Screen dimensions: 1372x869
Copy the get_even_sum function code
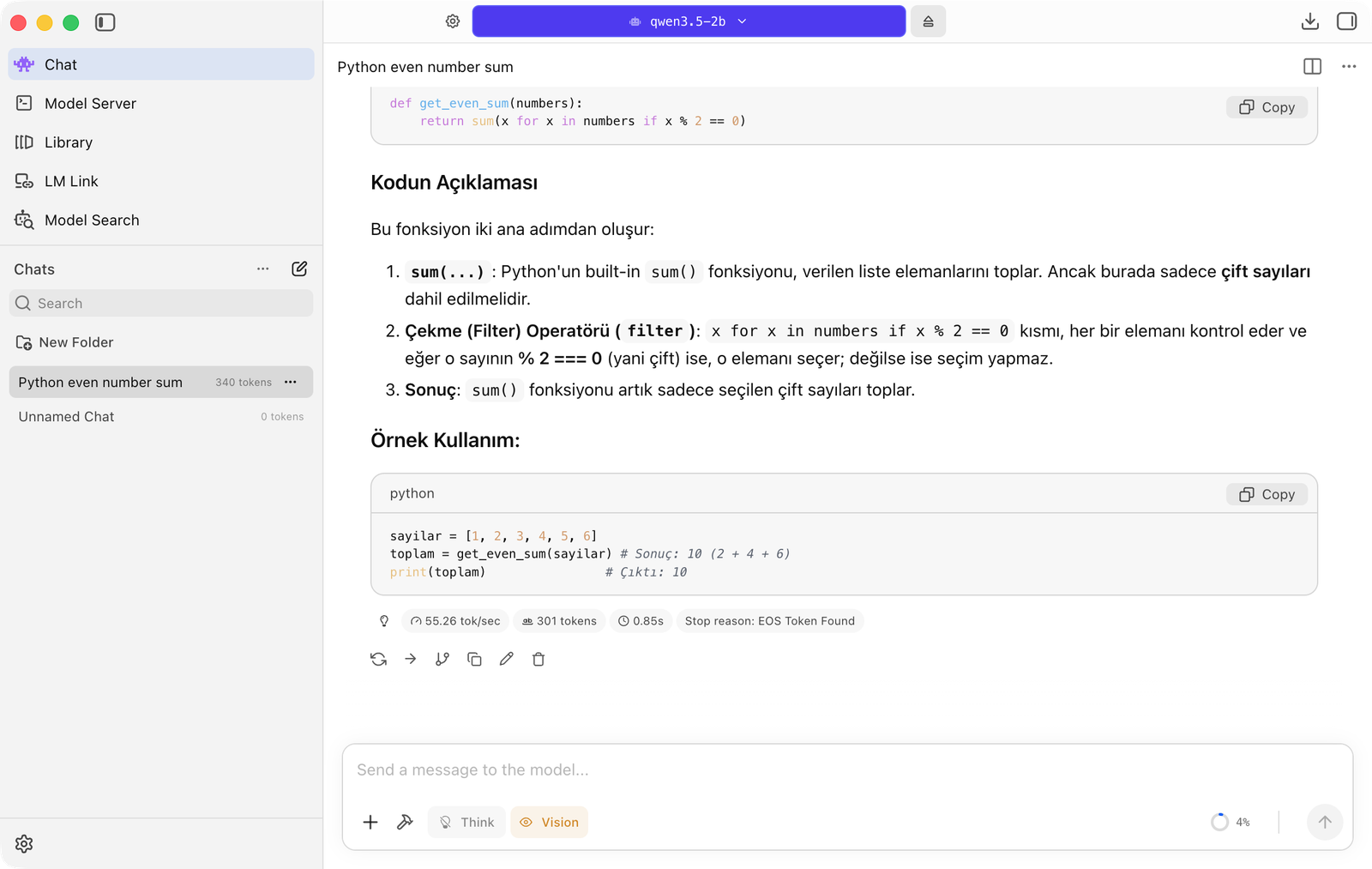pyautogui.click(x=1267, y=107)
